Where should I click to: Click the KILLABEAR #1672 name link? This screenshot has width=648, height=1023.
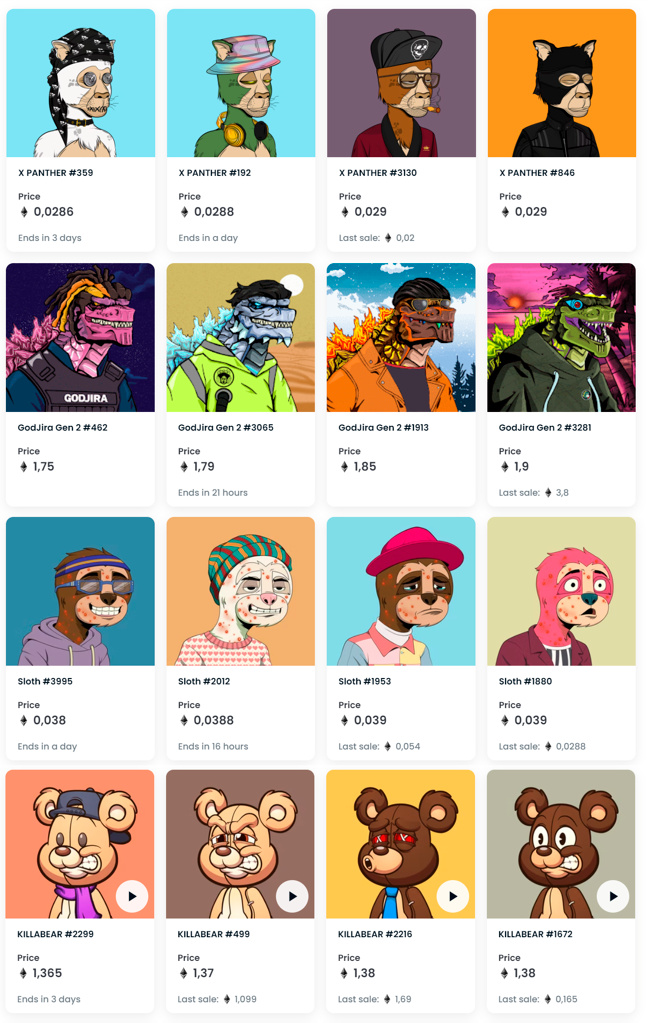click(x=536, y=934)
